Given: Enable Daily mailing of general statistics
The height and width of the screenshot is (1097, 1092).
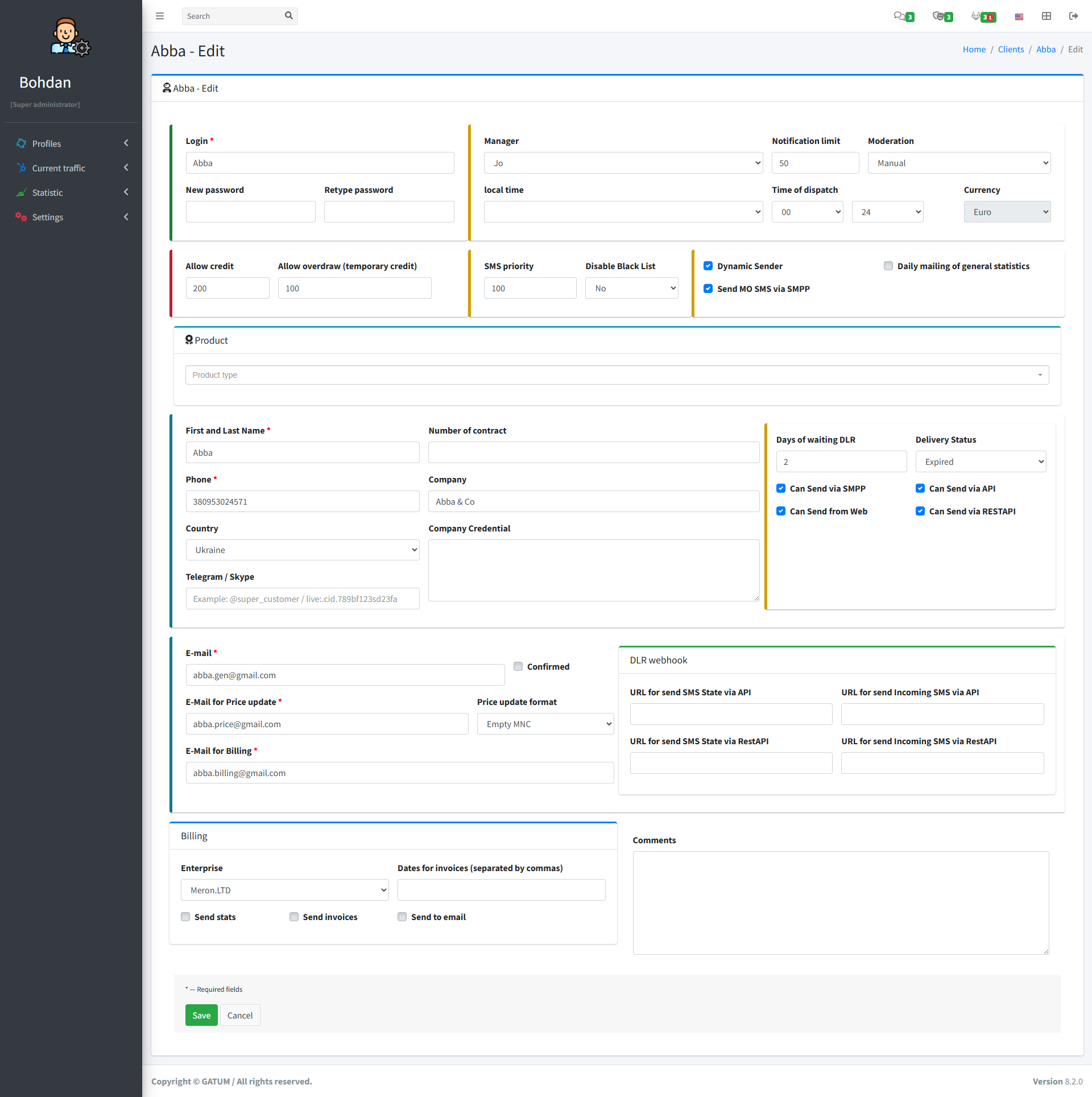Looking at the screenshot, I should click(x=888, y=266).
